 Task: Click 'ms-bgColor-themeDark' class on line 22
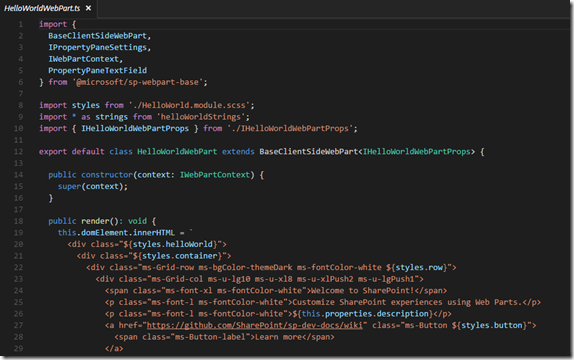(245, 267)
